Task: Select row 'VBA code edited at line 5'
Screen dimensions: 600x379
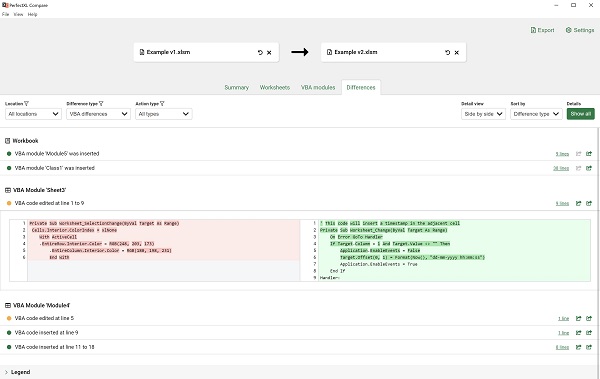Action: coord(298,318)
